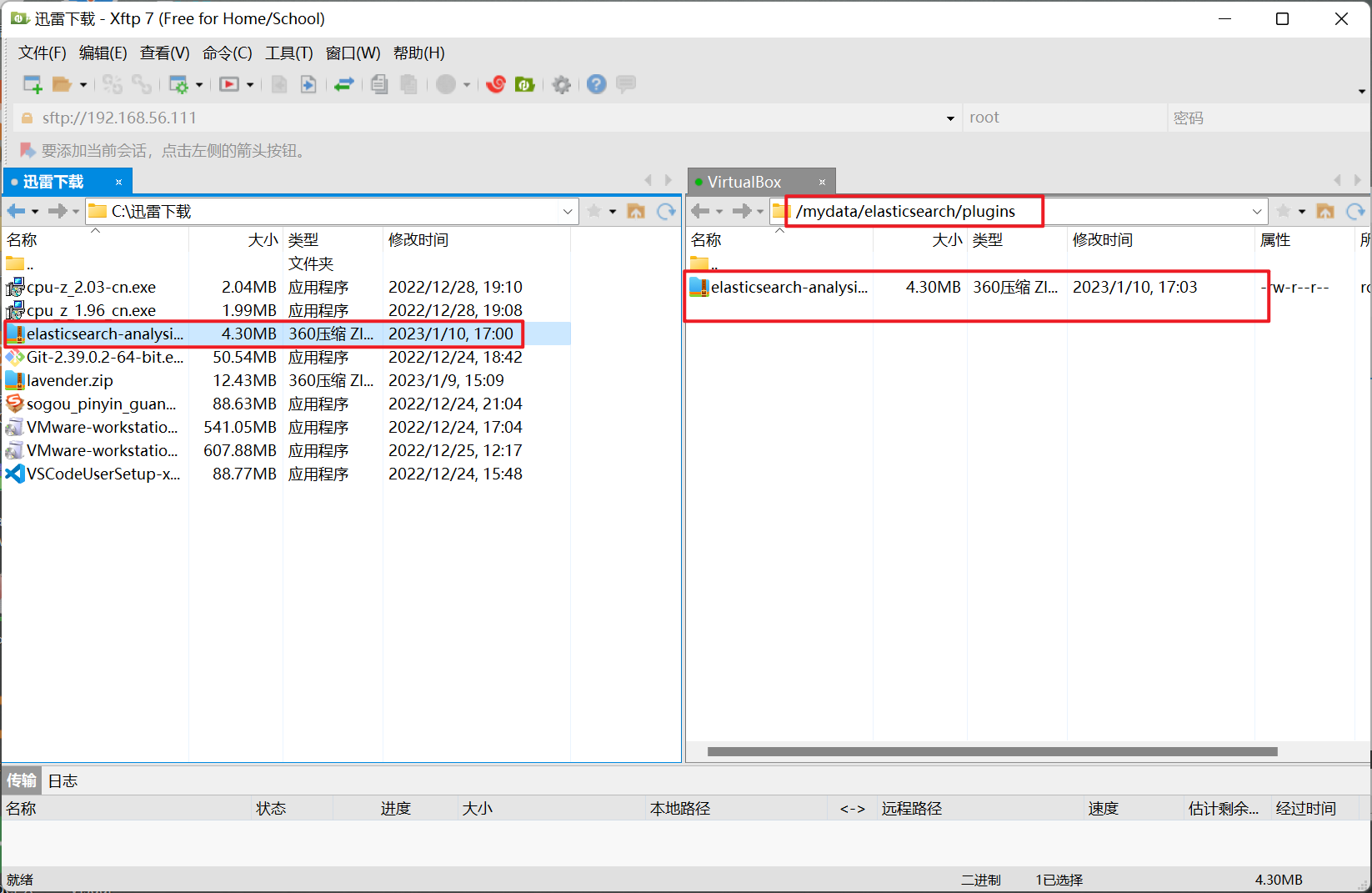Viewport: 1372px width, 893px height.
Task: Click the remote pane back arrow
Action: click(700, 211)
